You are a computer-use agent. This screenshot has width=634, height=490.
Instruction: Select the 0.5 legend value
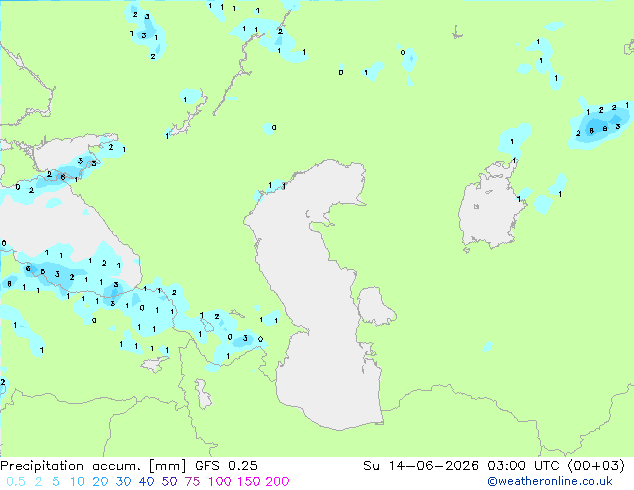[x=16, y=482]
